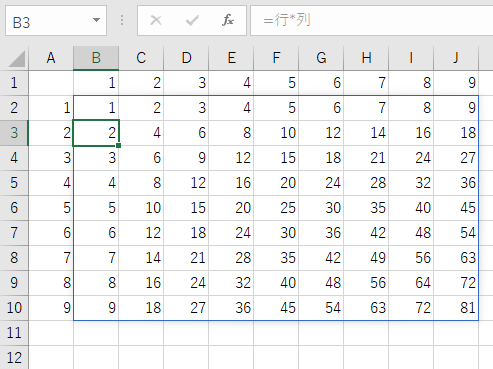Viewport: 493px width, 369px height.
Task: Open the Insert Function fx icon
Action: pyautogui.click(x=228, y=20)
